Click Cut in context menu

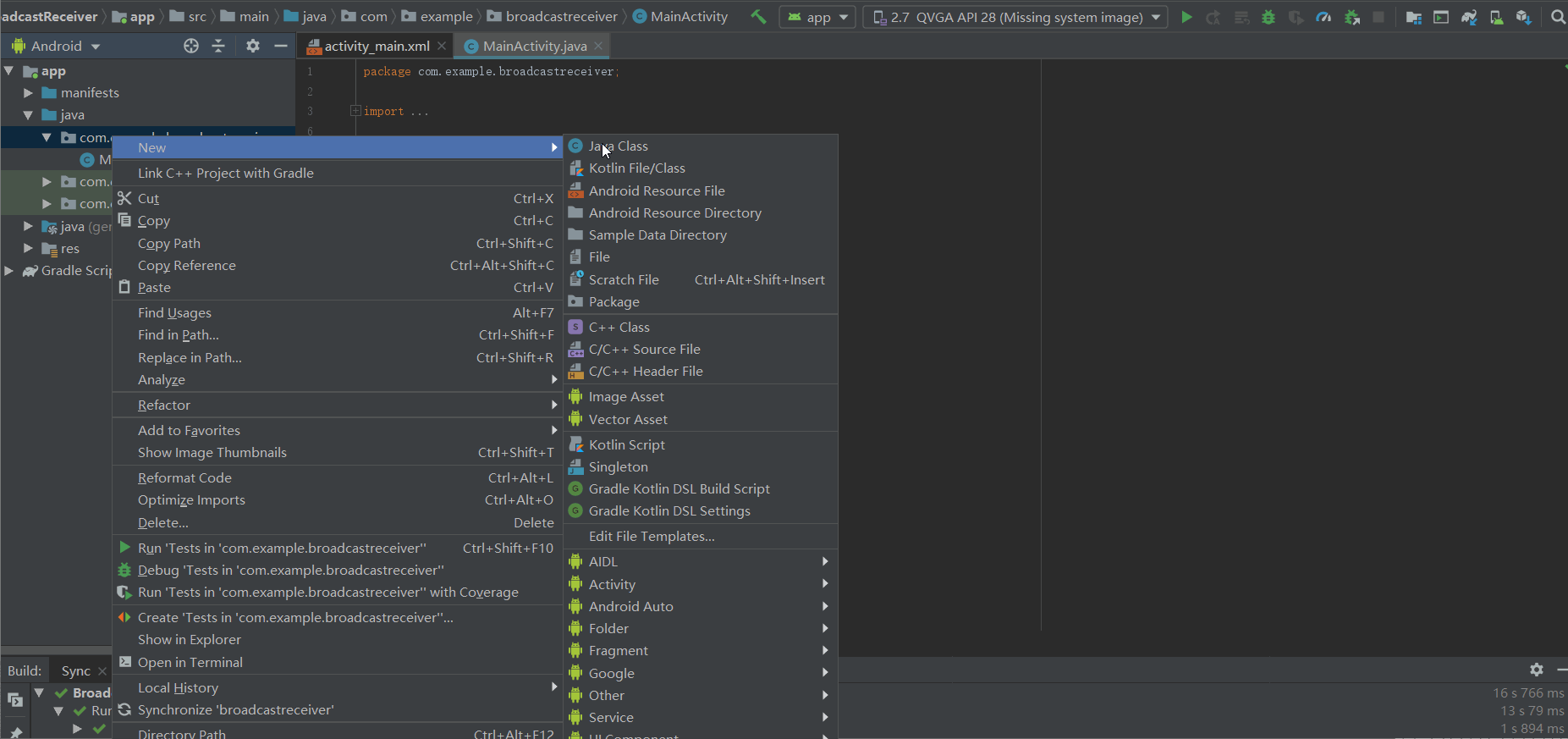coord(338,198)
